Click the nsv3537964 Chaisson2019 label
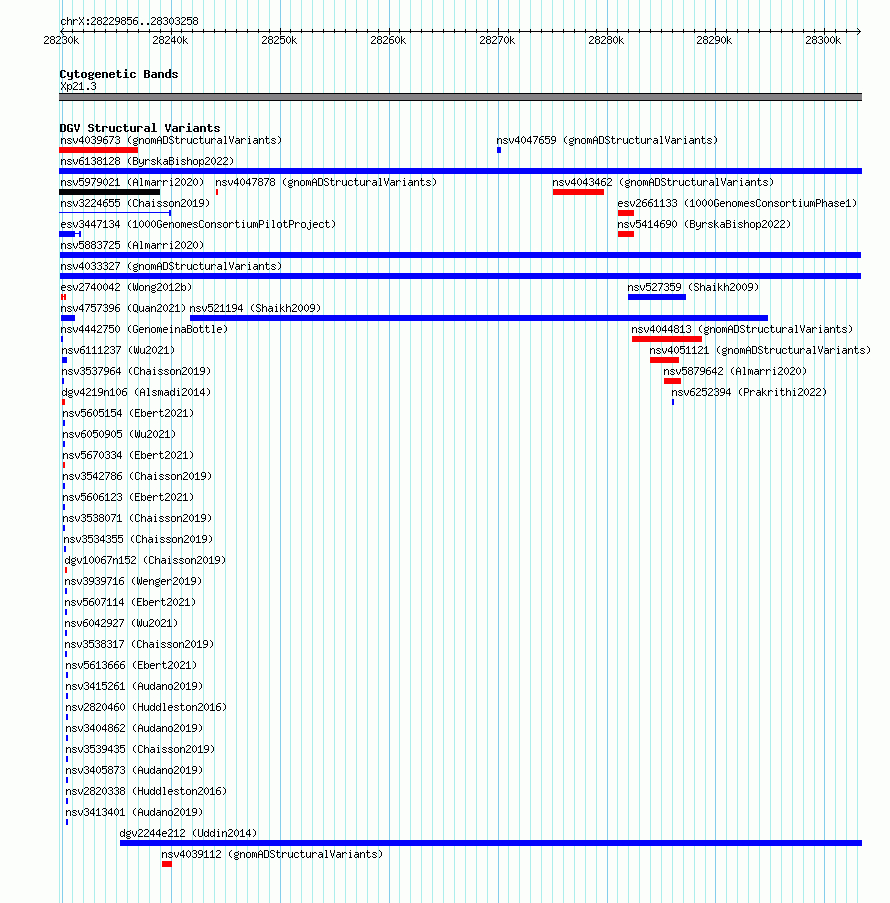Image resolution: width=890 pixels, height=903 pixels. pos(136,371)
